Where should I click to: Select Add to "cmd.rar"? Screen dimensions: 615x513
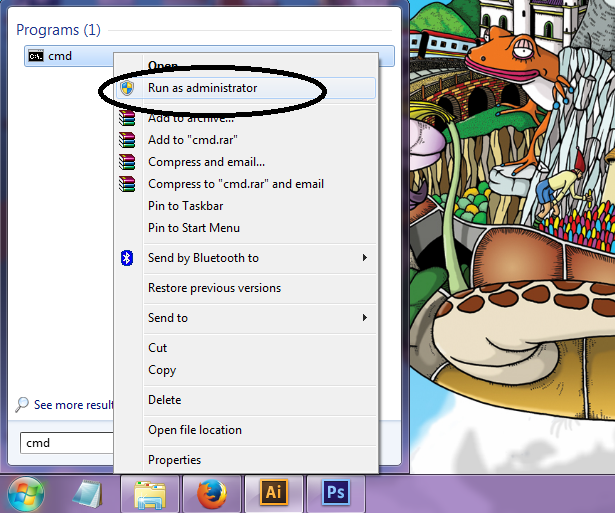246,140
